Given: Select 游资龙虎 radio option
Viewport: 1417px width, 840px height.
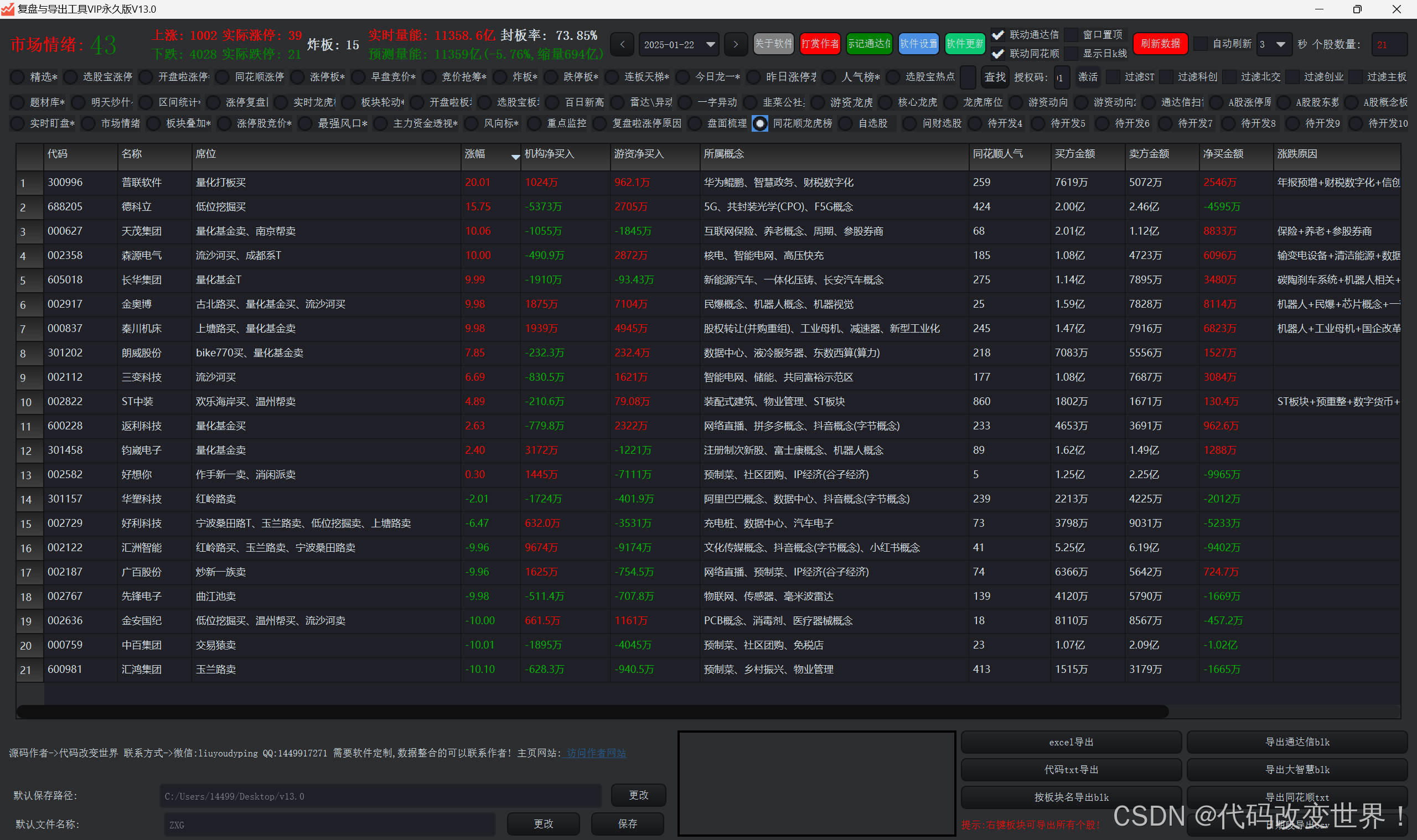Looking at the screenshot, I should tap(818, 102).
